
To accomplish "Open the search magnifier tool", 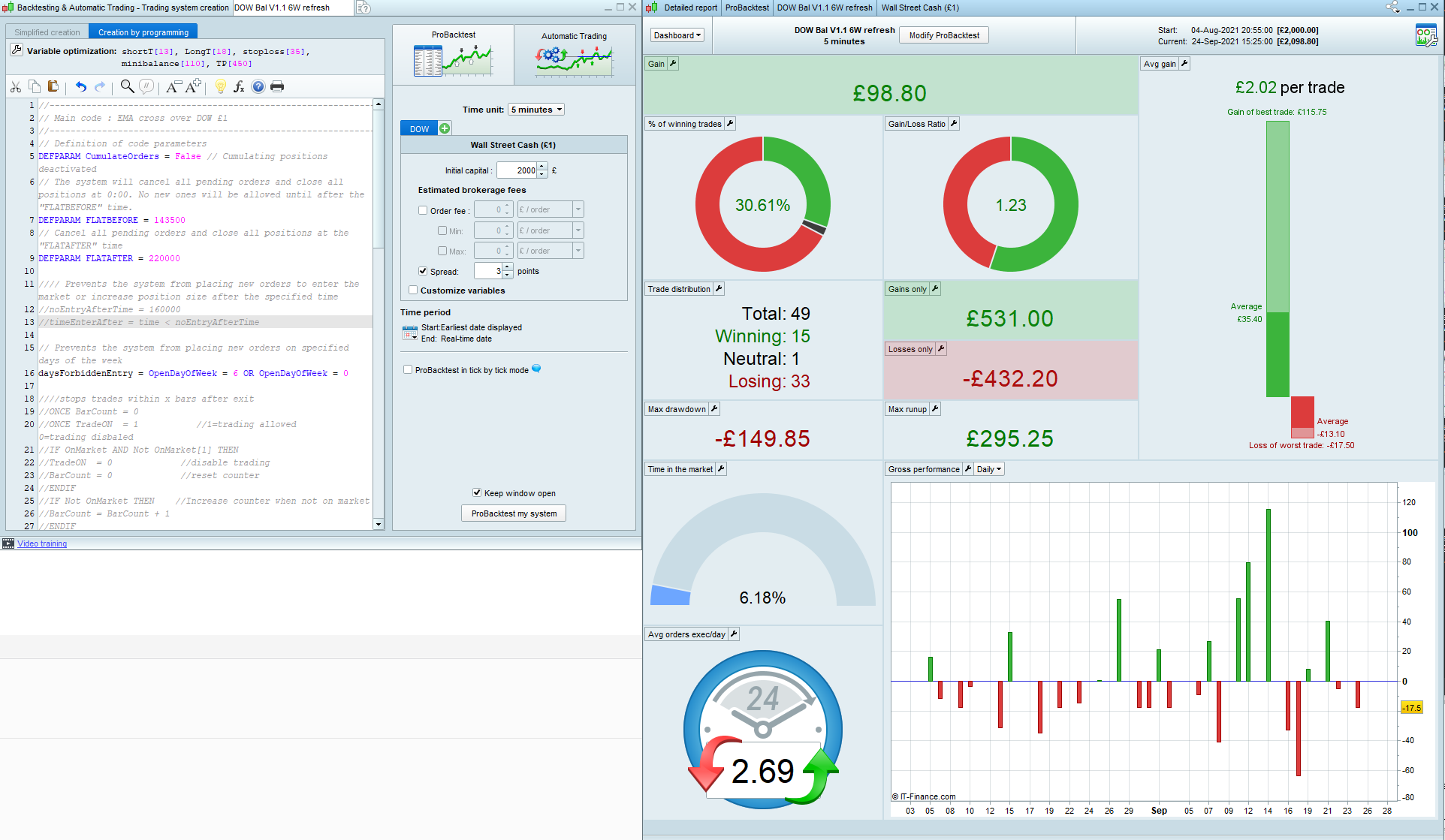I will (x=127, y=87).
